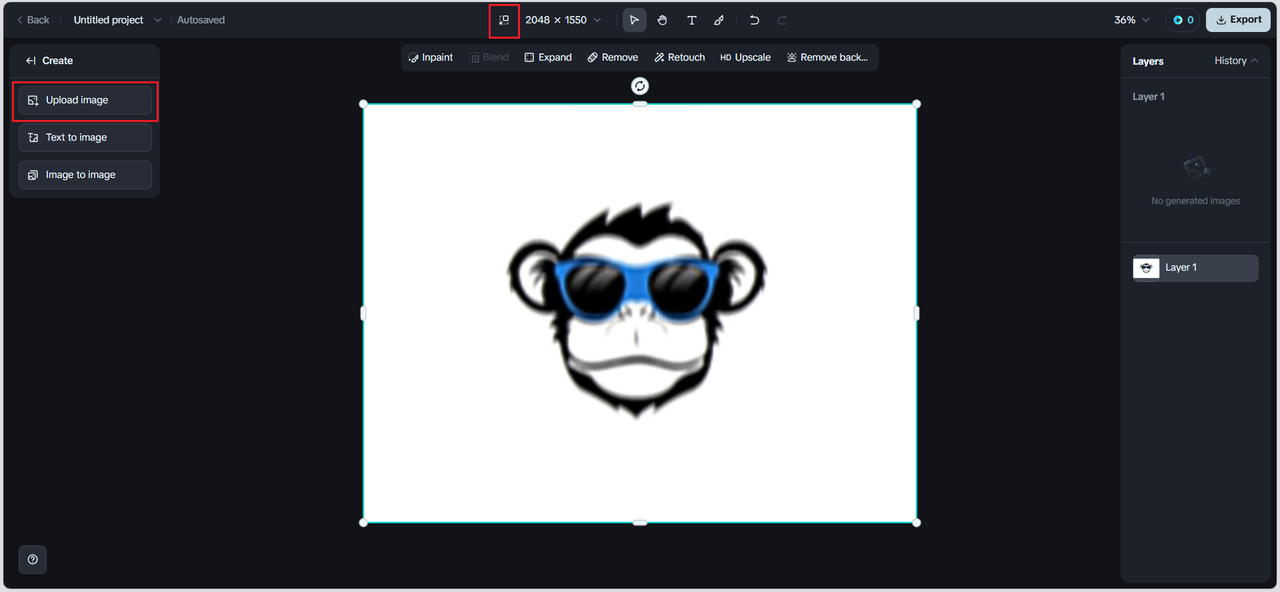Click the 'Autosaved' status text
The image size is (1280, 592).
201,20
